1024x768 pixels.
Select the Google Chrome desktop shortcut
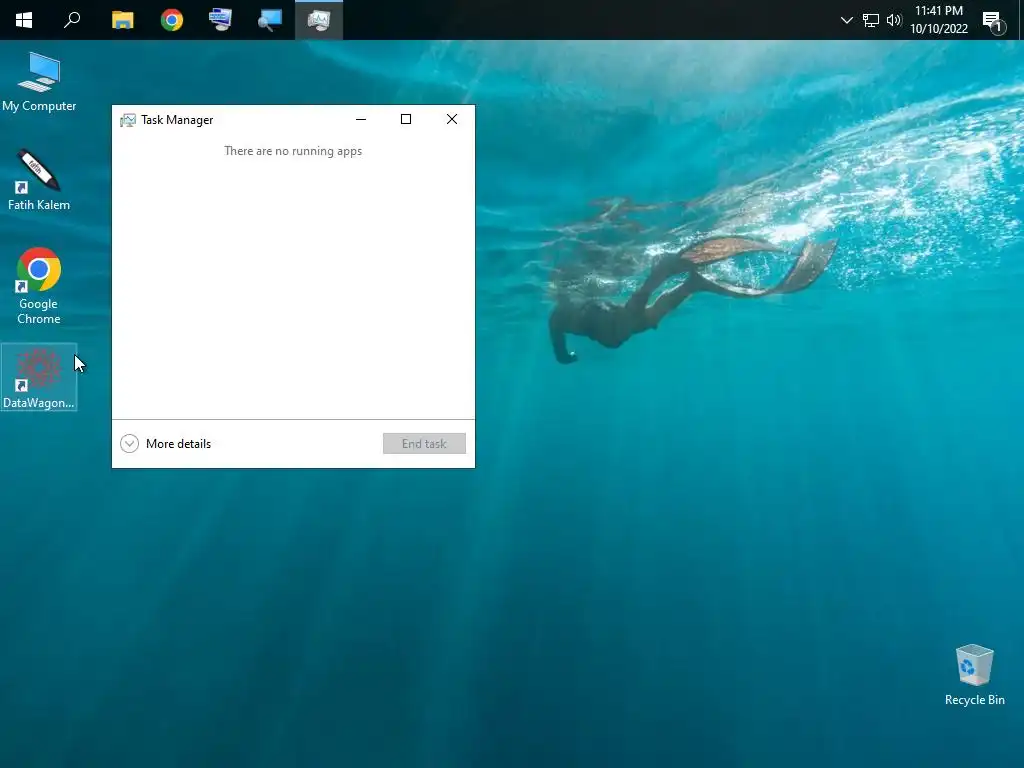point(39,286)
